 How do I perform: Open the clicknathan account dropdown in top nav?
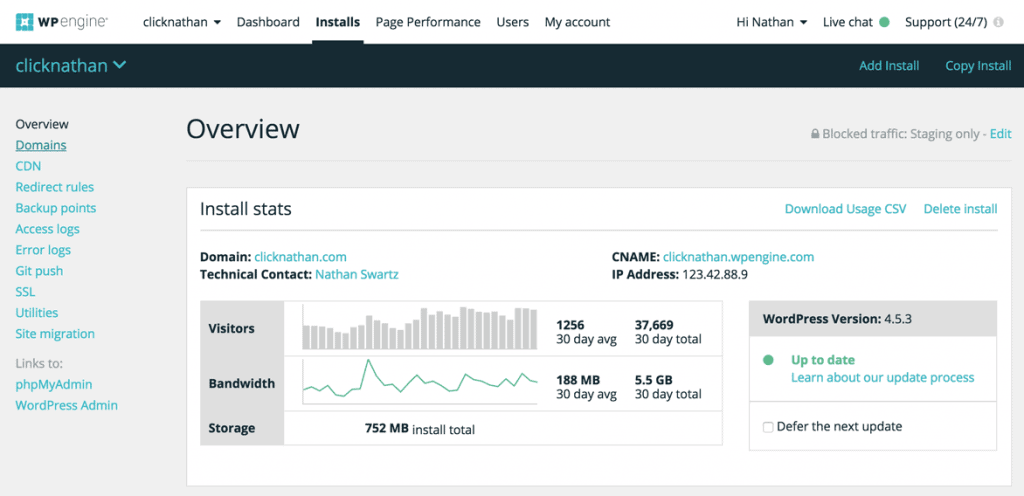182,22
